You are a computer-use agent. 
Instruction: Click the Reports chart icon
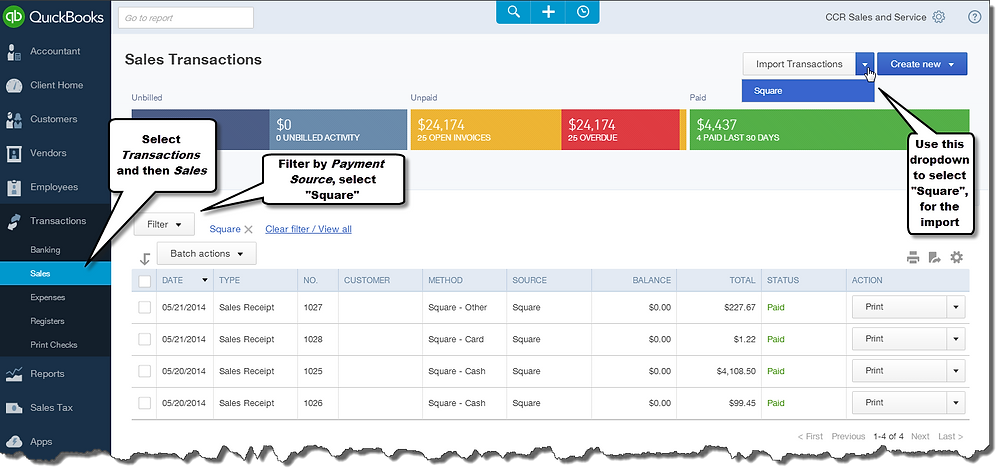click(14, 374)
